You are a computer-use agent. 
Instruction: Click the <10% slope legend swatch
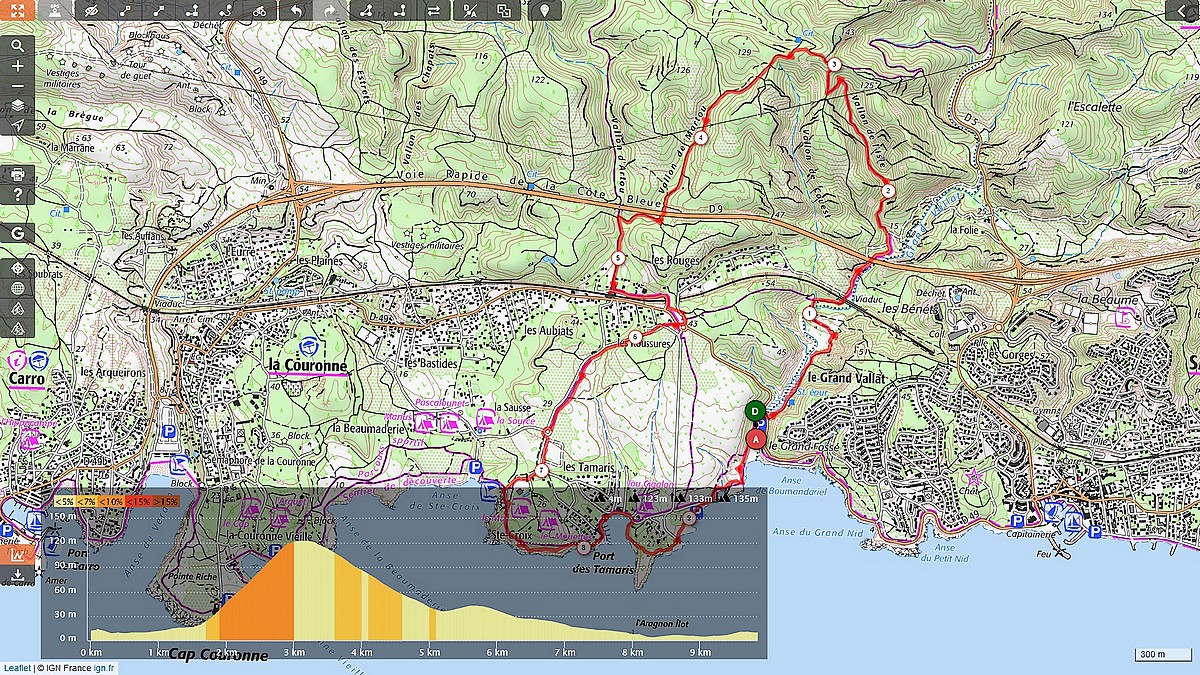click(x=112, y=501)
